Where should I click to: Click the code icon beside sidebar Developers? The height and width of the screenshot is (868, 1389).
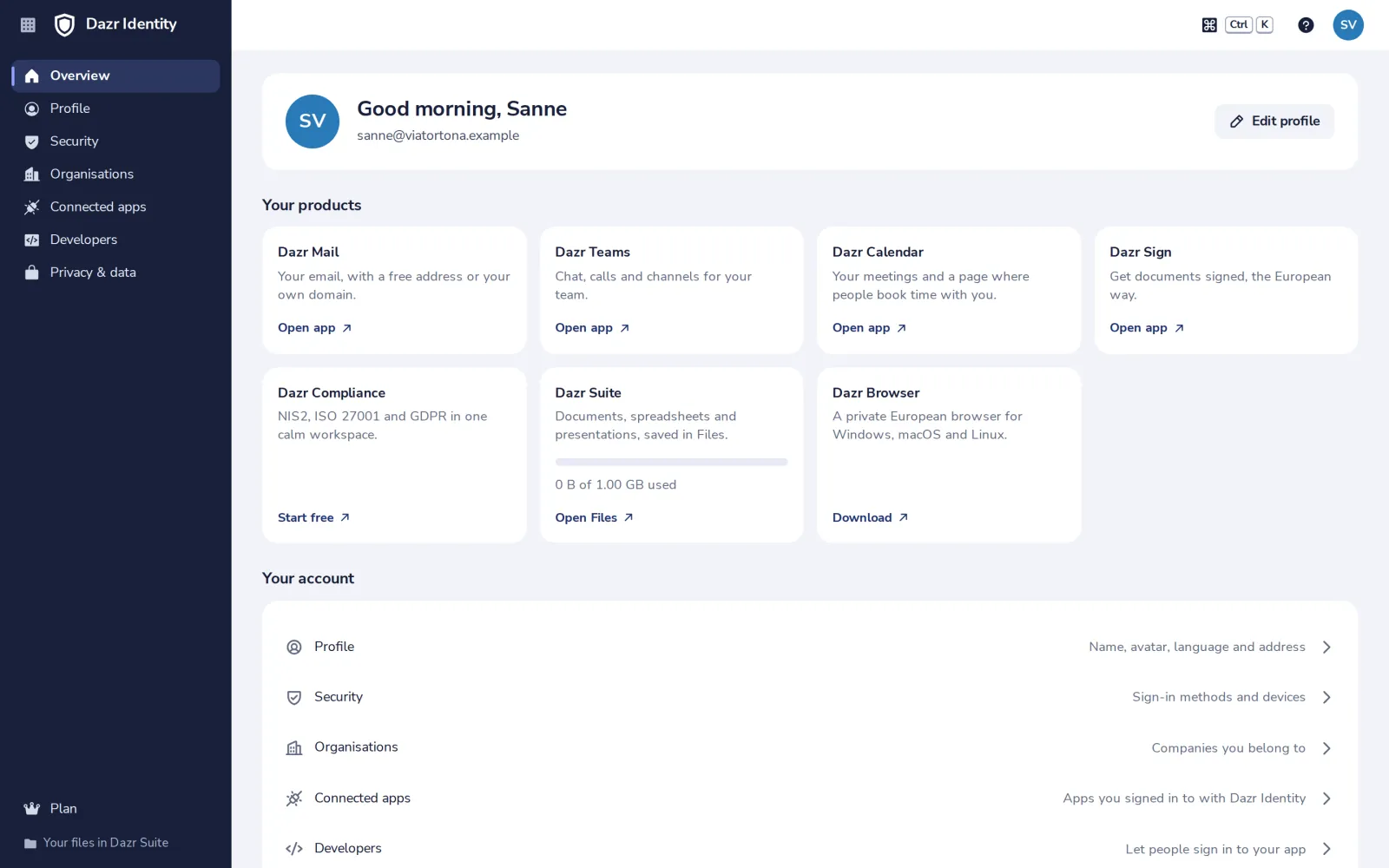tap(32, 240)
